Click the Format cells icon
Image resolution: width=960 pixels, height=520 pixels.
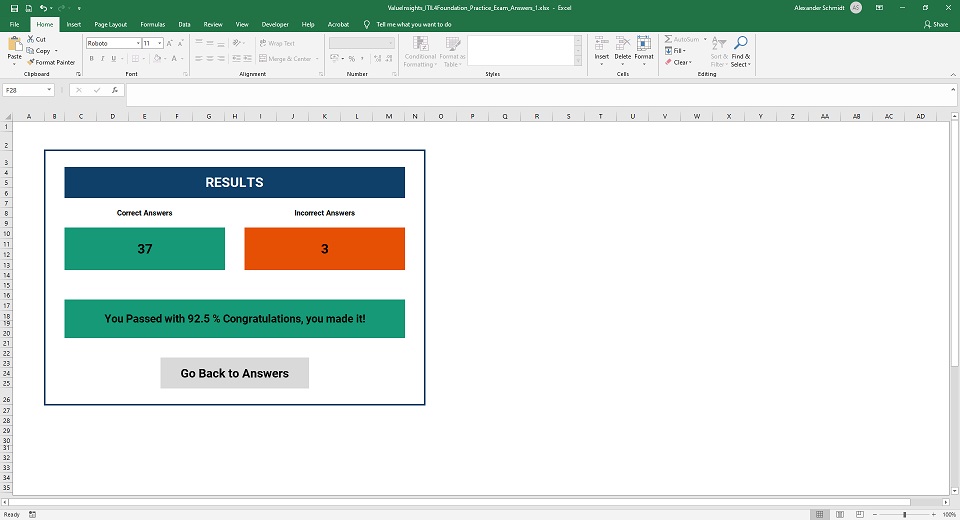click(644, 43)
